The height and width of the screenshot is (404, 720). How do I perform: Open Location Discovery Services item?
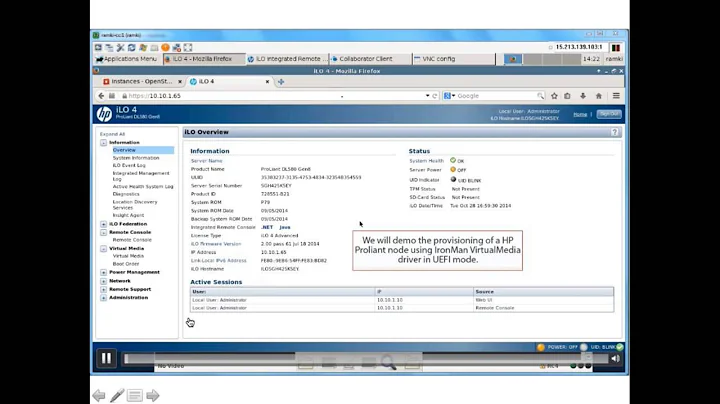tap(135, 205)
